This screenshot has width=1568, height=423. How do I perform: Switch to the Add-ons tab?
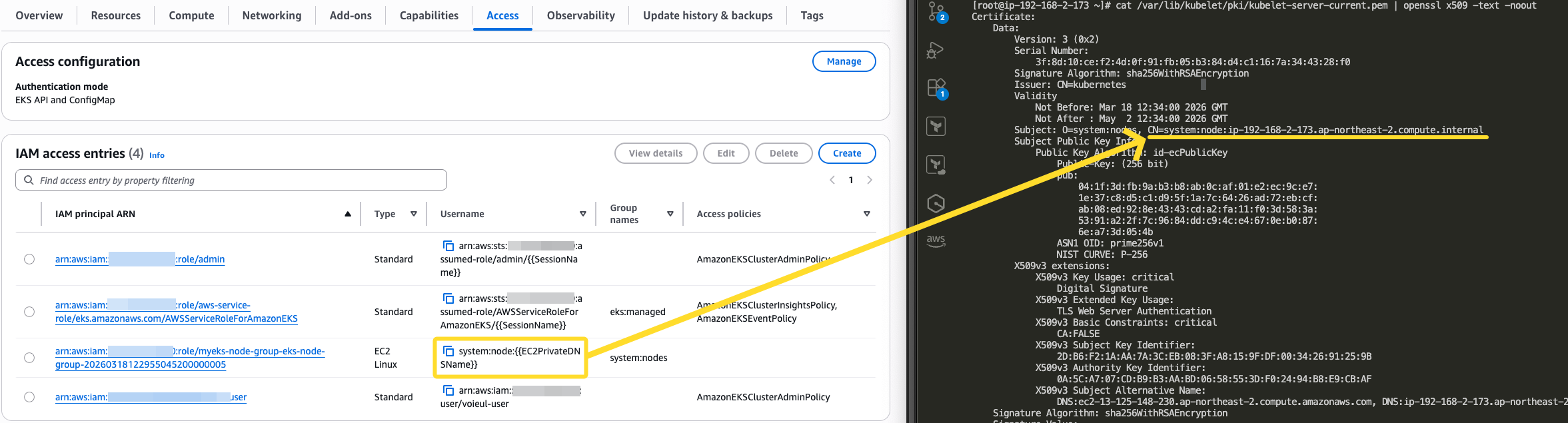351,15
